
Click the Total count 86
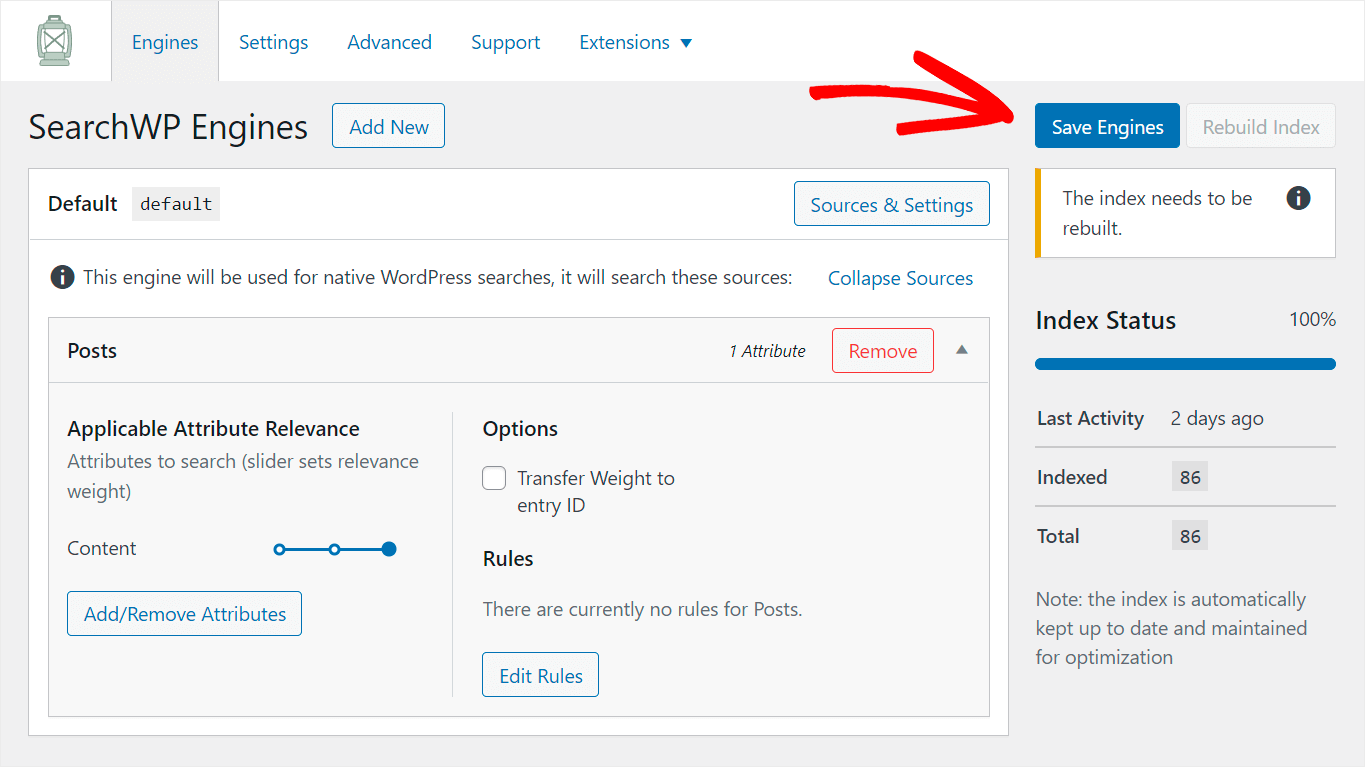click(1190, 536)
